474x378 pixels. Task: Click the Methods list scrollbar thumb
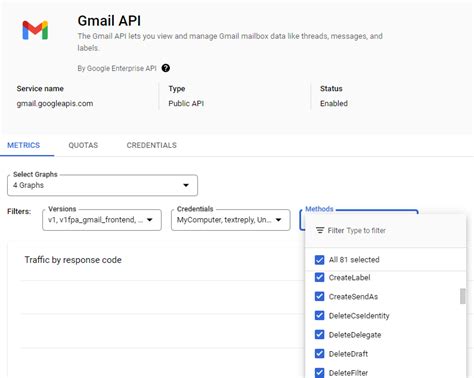coord(463,296)
